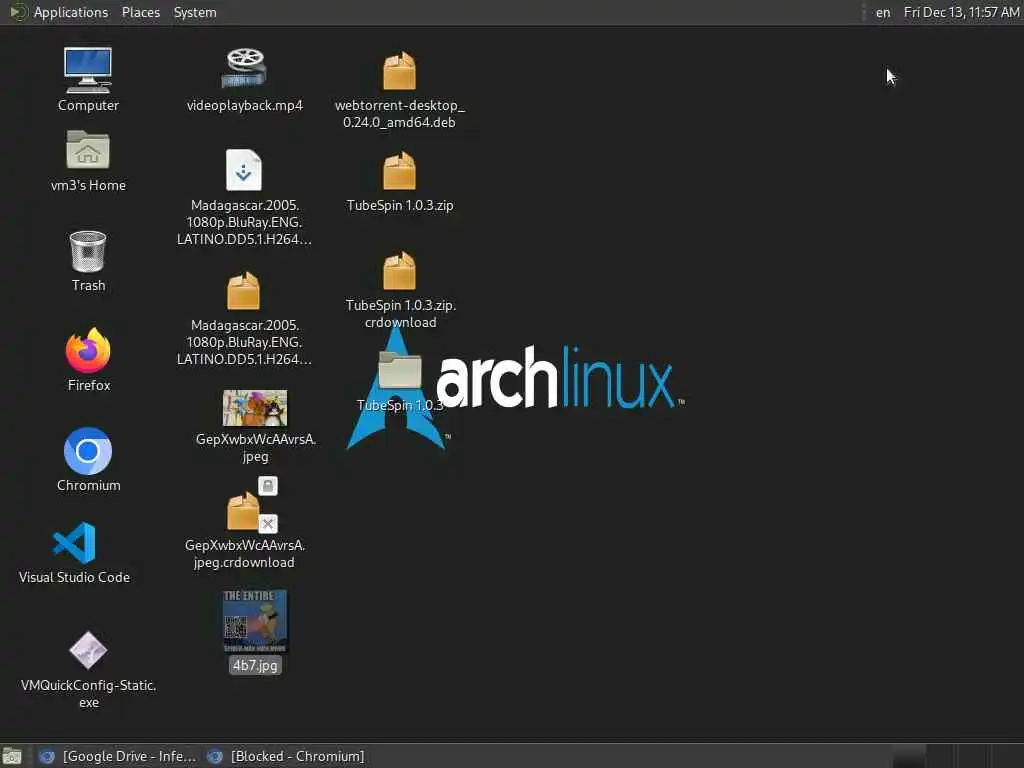Image resolution: width=1024 pixels, height=768 pixels.
Task: Select the TubeSpin 1.0.3.zip archive icon
Action: click(x=399, y=170)
